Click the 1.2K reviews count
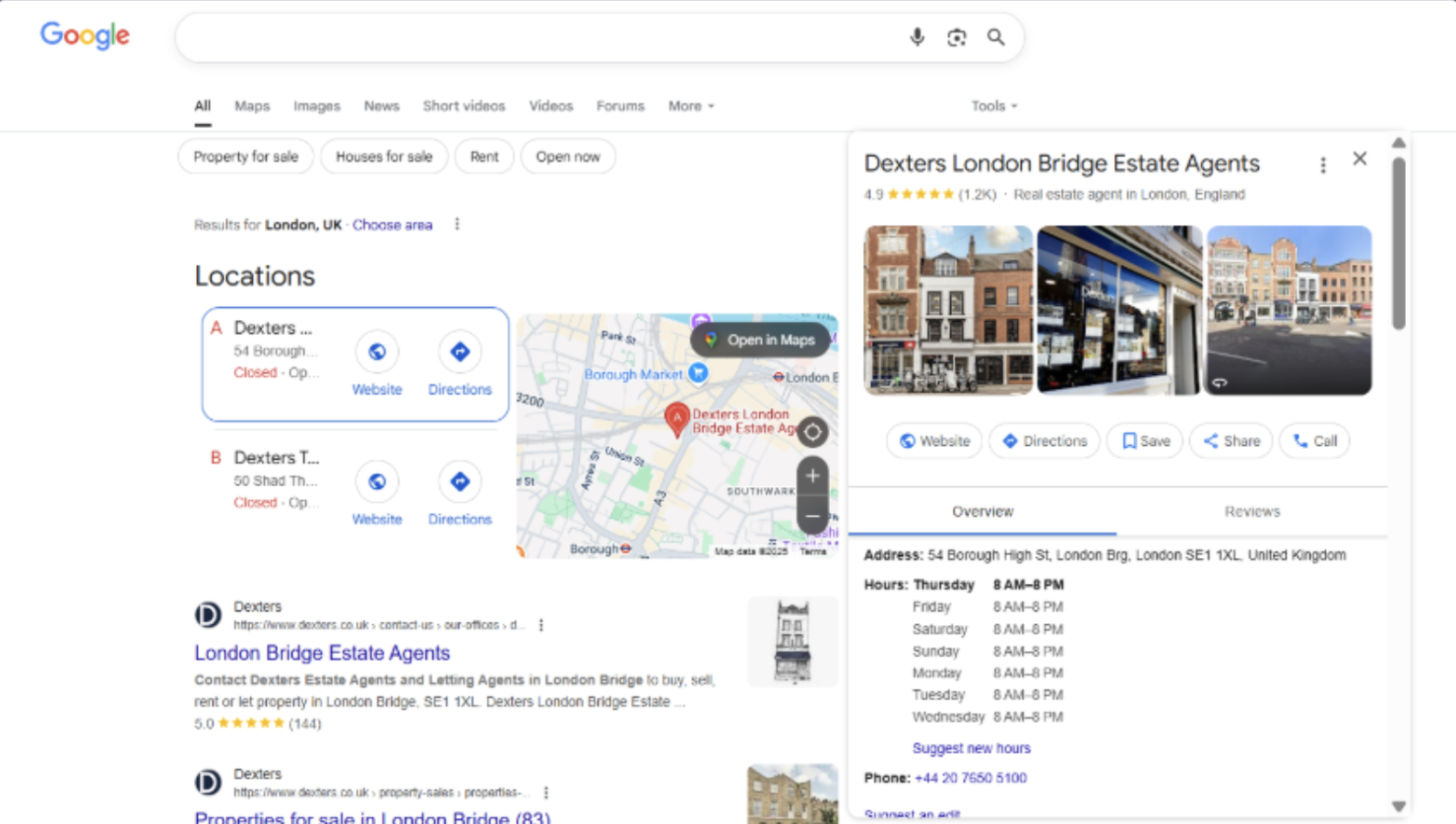This screenshot has width=1456, height=824. (x=978, y=194)
